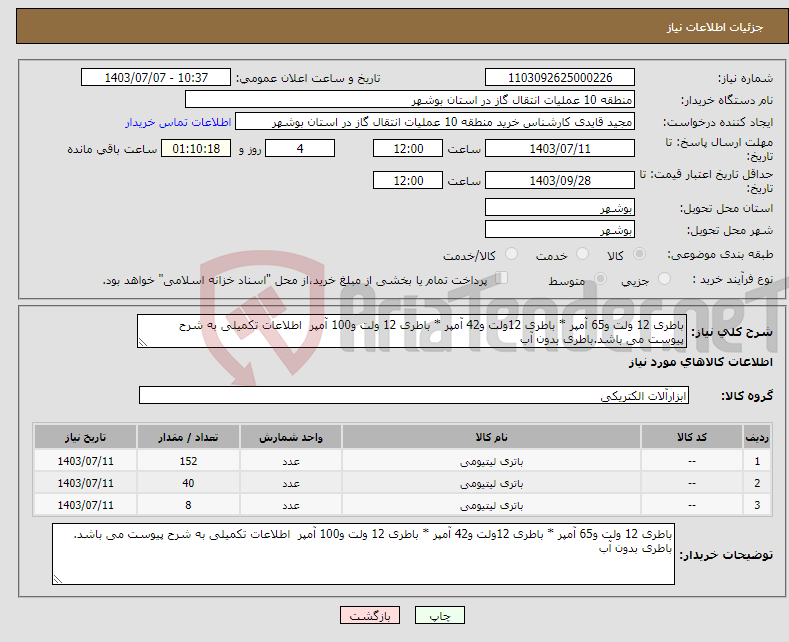Click the واحد شمارش column header
The image size is (789, 642).
pyautogui.click(x=291, y=437)
